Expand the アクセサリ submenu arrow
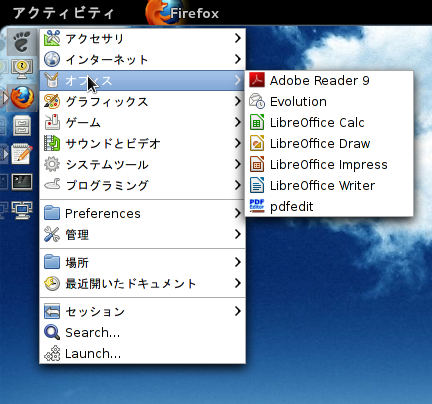 (237, 38)
